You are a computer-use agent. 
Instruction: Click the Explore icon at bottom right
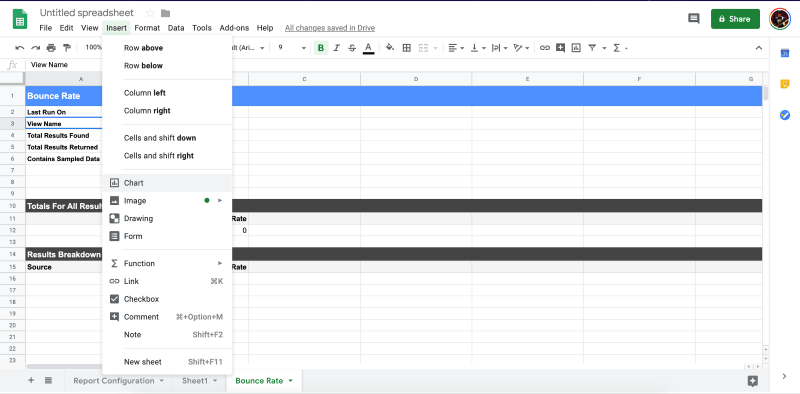[x=753, y=381]
